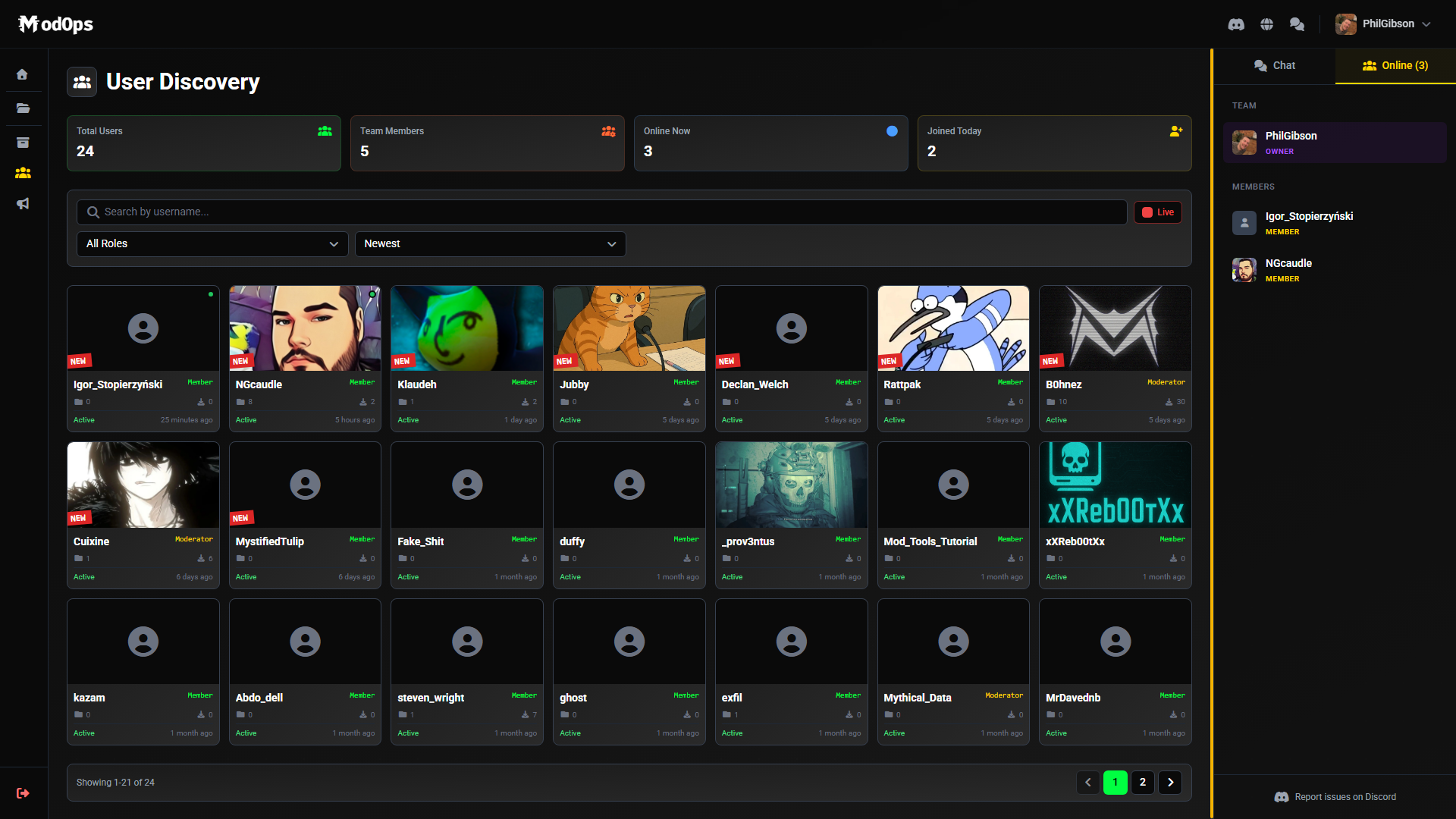Expand the All Roles dropdown
This screenshot has width=1456, height=819.
(x=212, y=244)
